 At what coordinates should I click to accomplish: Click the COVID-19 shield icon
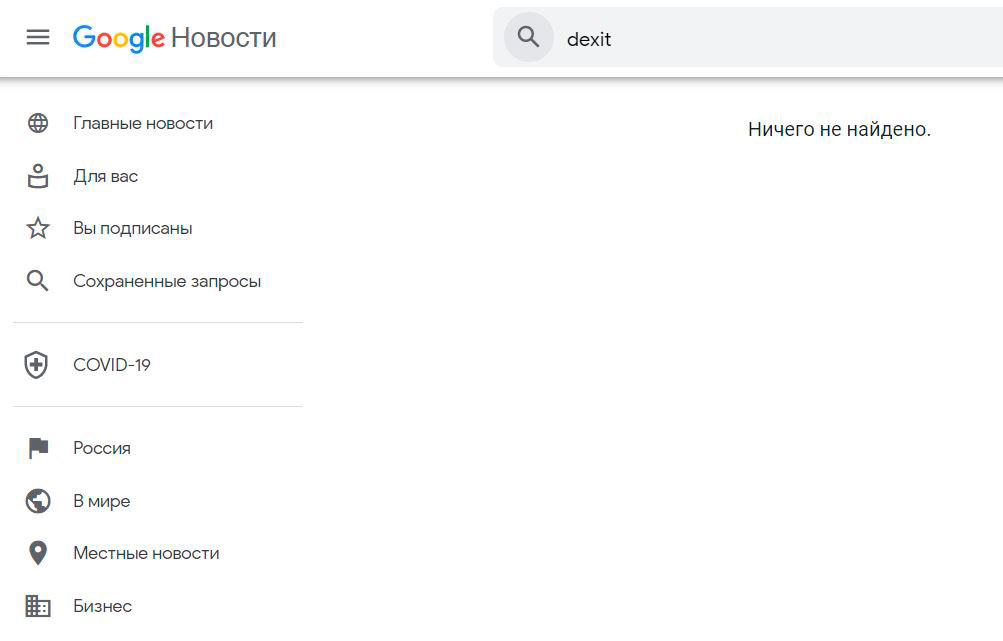coord(36,365)
